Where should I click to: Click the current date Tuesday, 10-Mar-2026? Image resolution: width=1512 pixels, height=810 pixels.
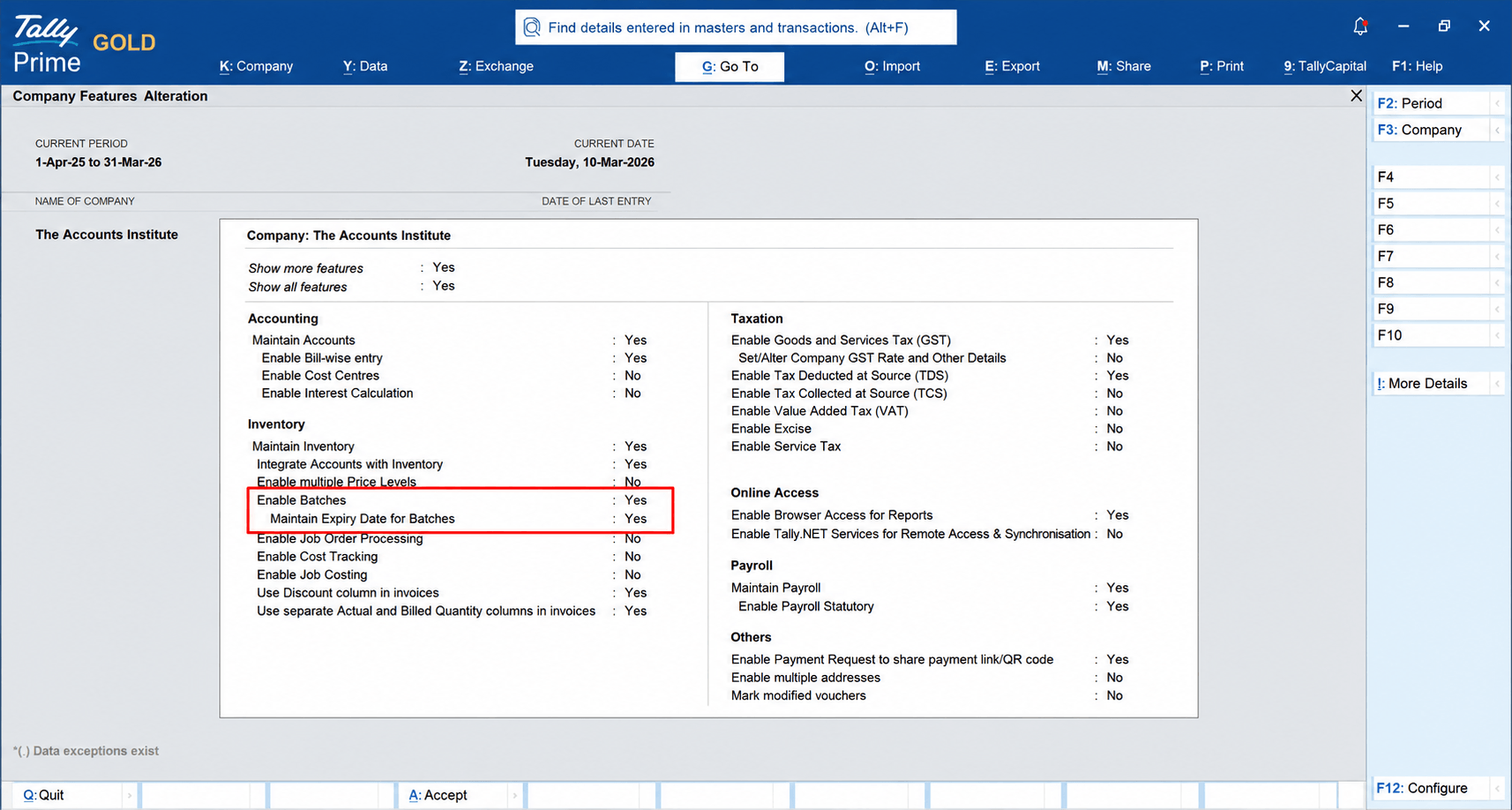pyautogui.click(x=589, y=162)
